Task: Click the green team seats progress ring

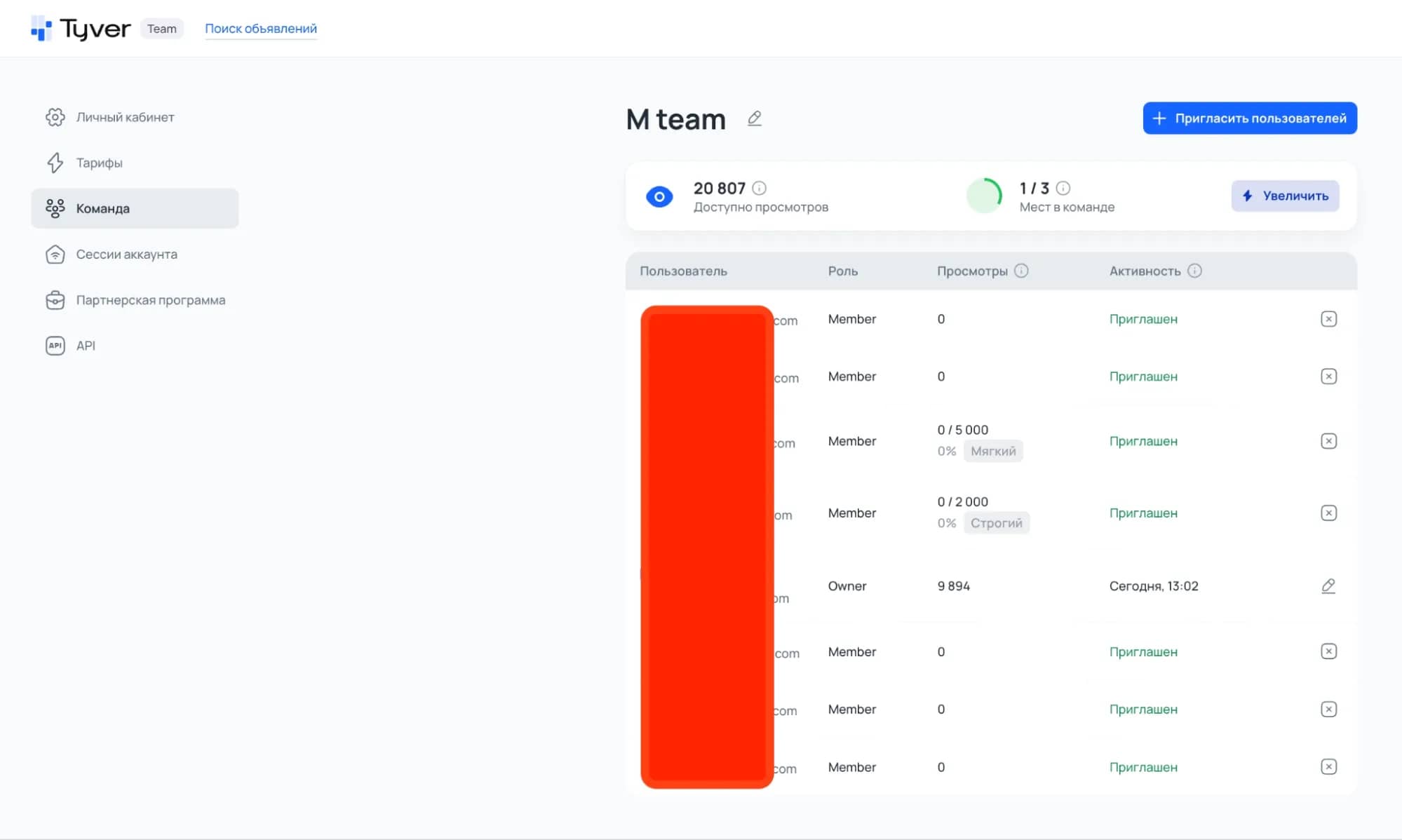Action: [x=985, y=196]
